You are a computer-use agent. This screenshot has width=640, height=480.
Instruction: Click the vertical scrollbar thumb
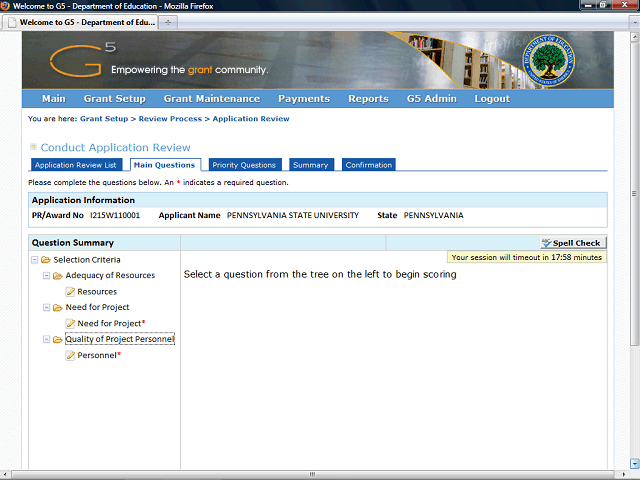pyautogui.click(x=634, y=194)
